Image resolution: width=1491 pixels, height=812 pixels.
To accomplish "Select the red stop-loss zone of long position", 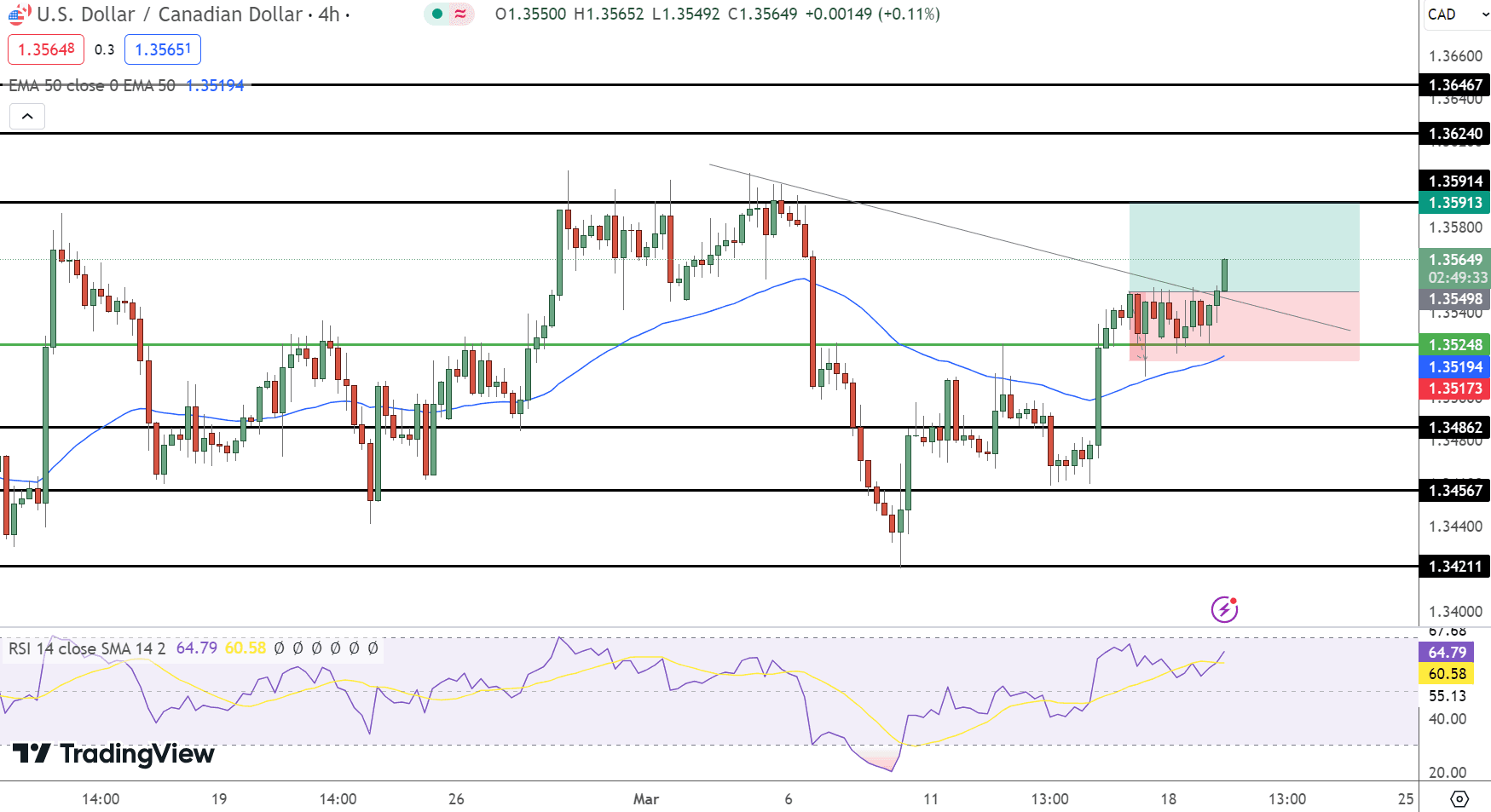I will click(x=1244, y=326).
